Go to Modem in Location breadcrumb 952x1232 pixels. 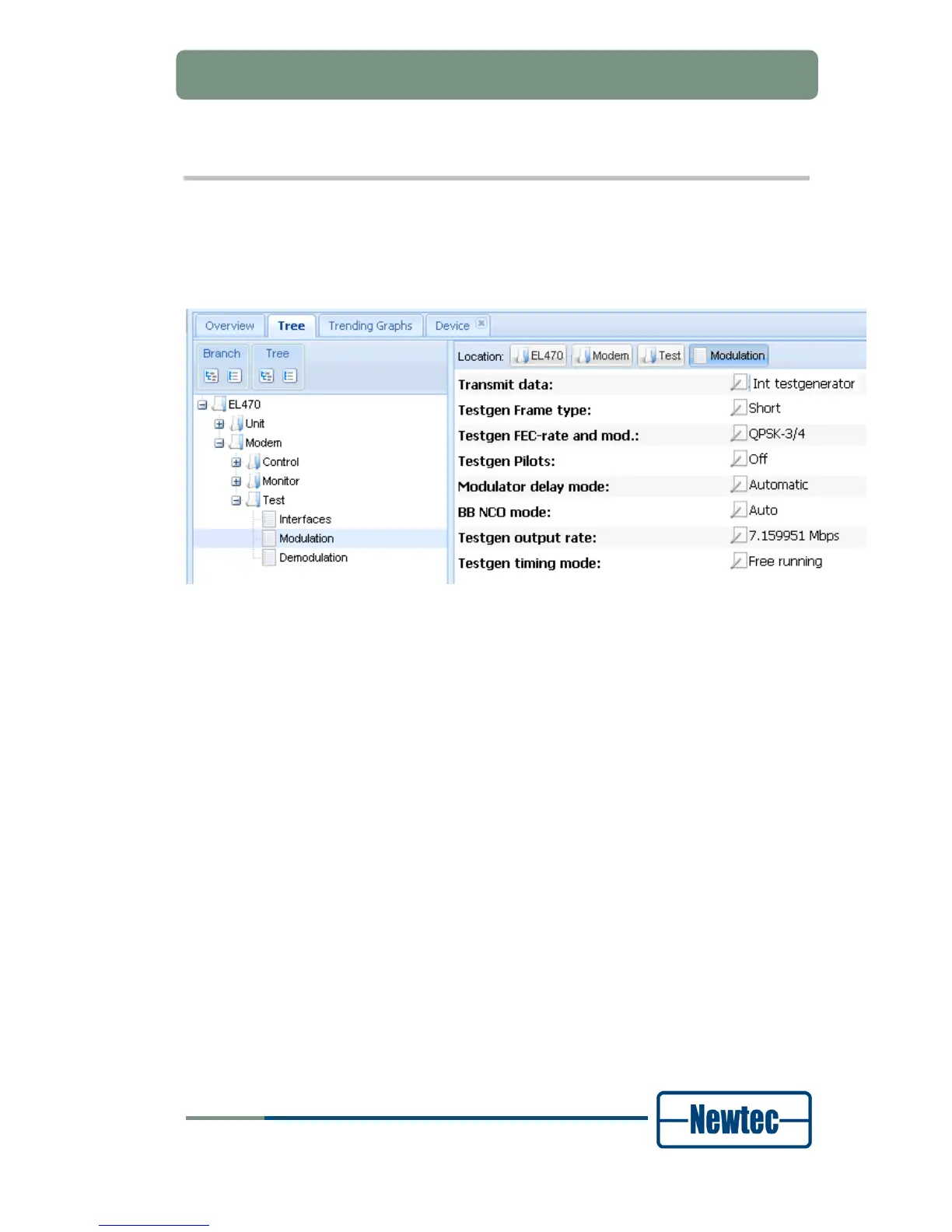(602, 355)
